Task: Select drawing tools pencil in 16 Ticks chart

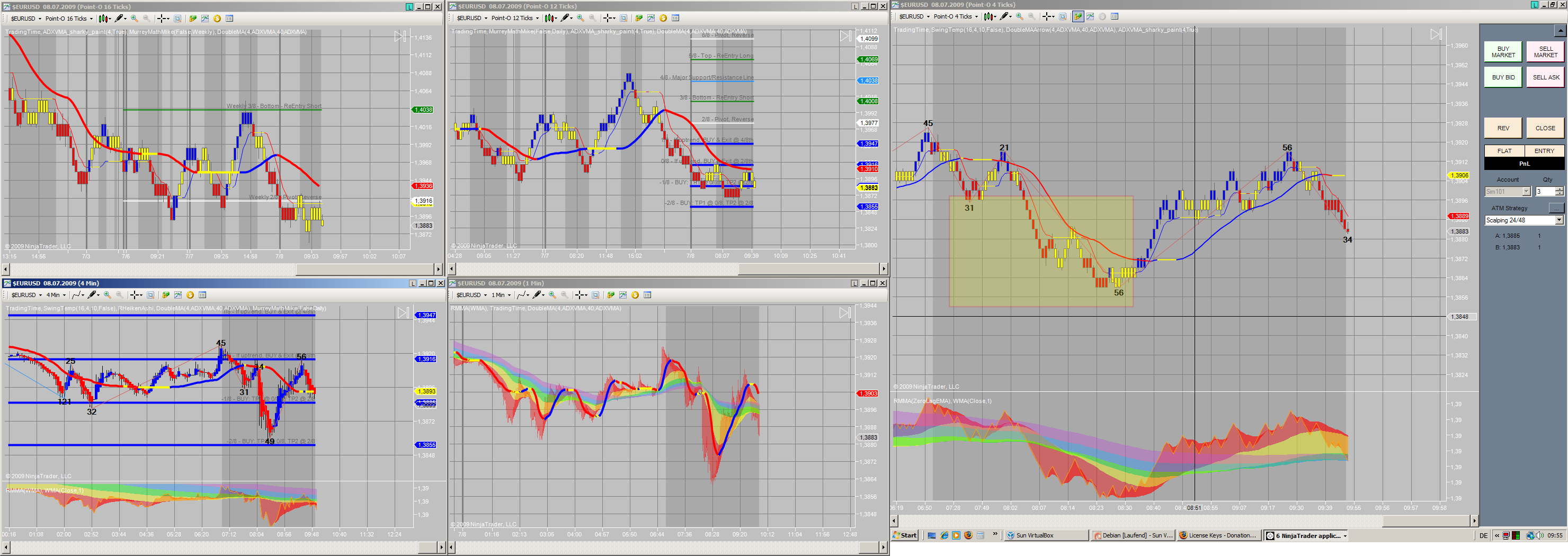Action: pos(120,18)
